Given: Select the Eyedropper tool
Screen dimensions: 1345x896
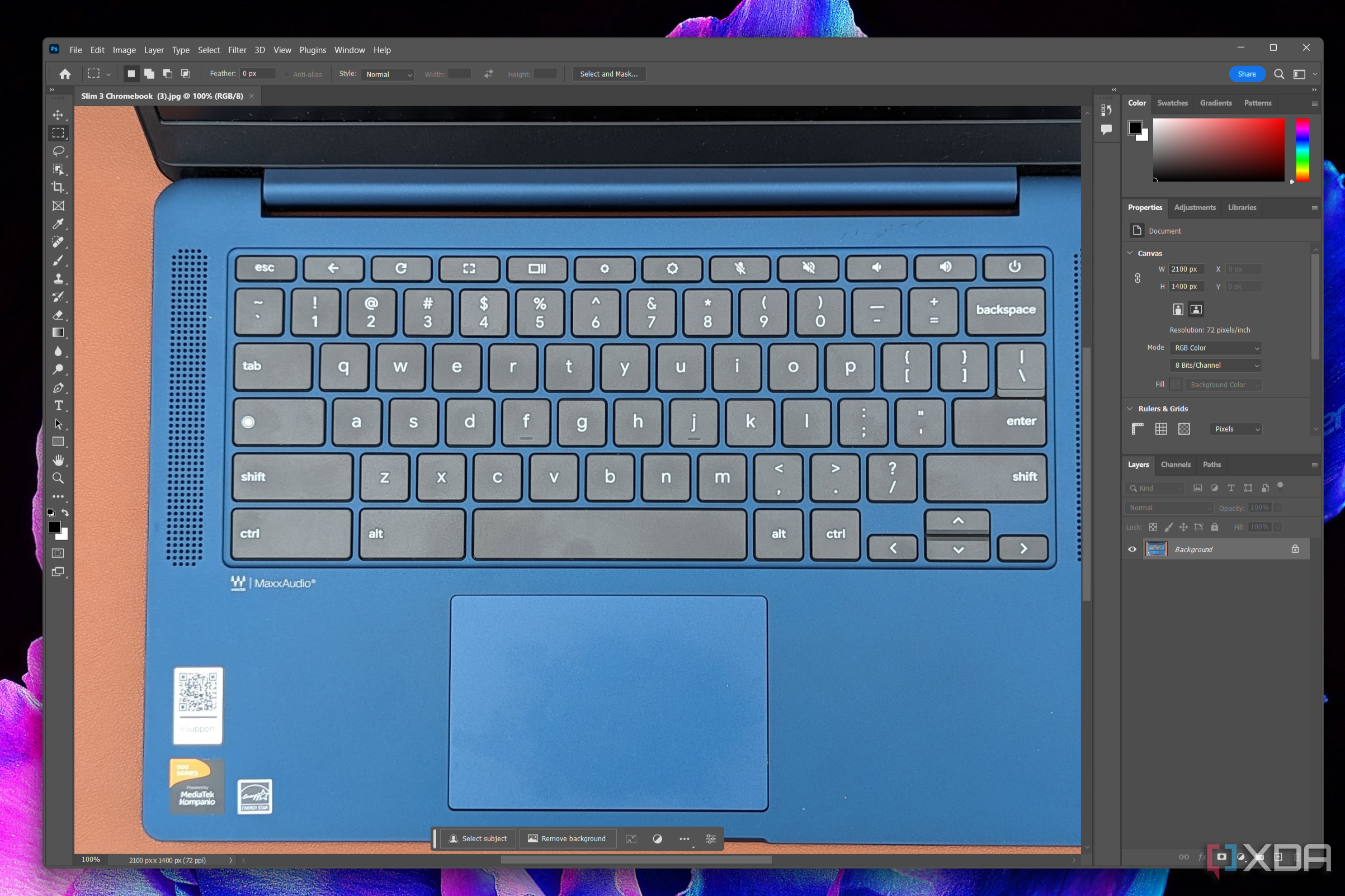Looking at the screenshot, I should click(x=58, y=228).
